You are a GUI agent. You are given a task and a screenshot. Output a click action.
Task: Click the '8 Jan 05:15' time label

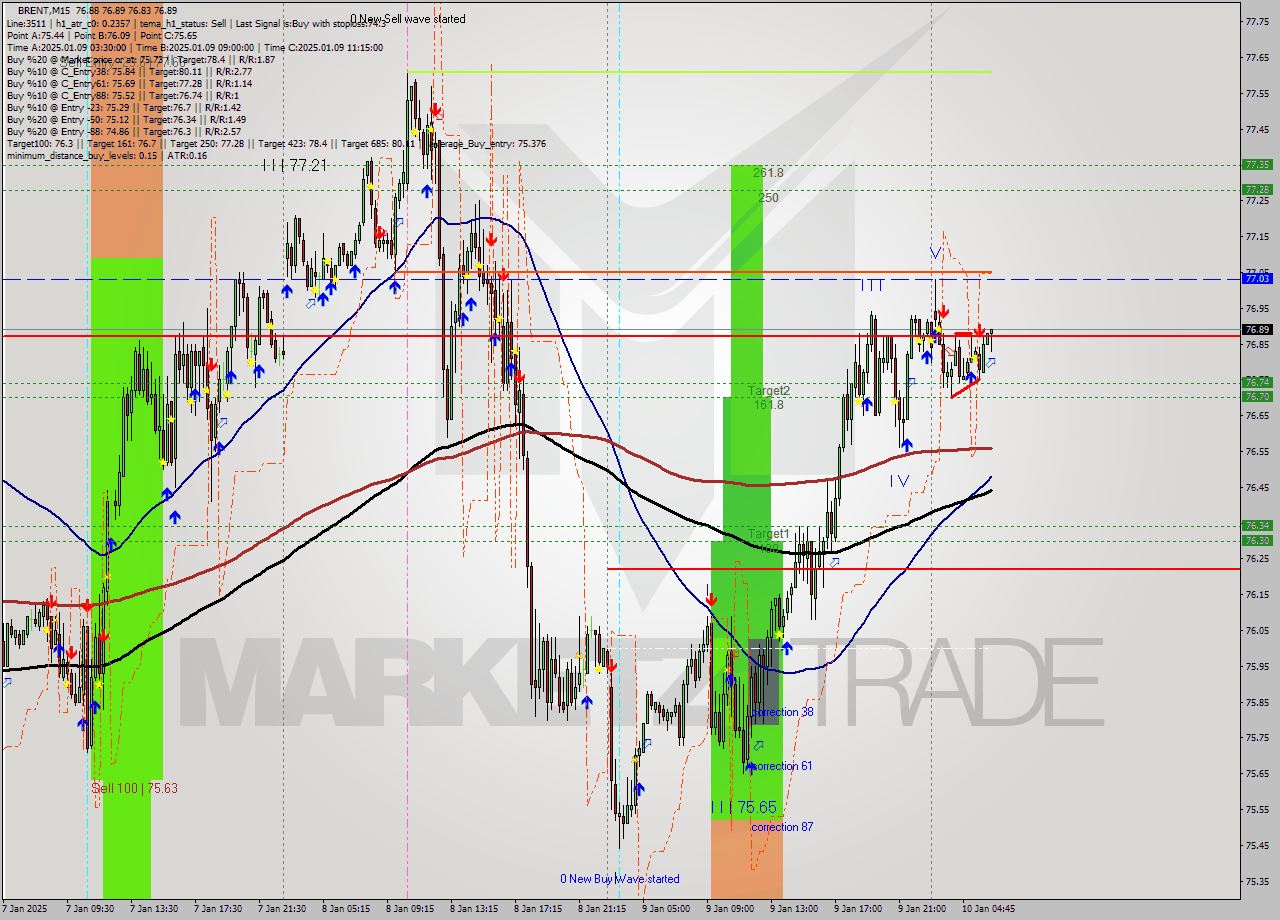(x=348, y=909)
